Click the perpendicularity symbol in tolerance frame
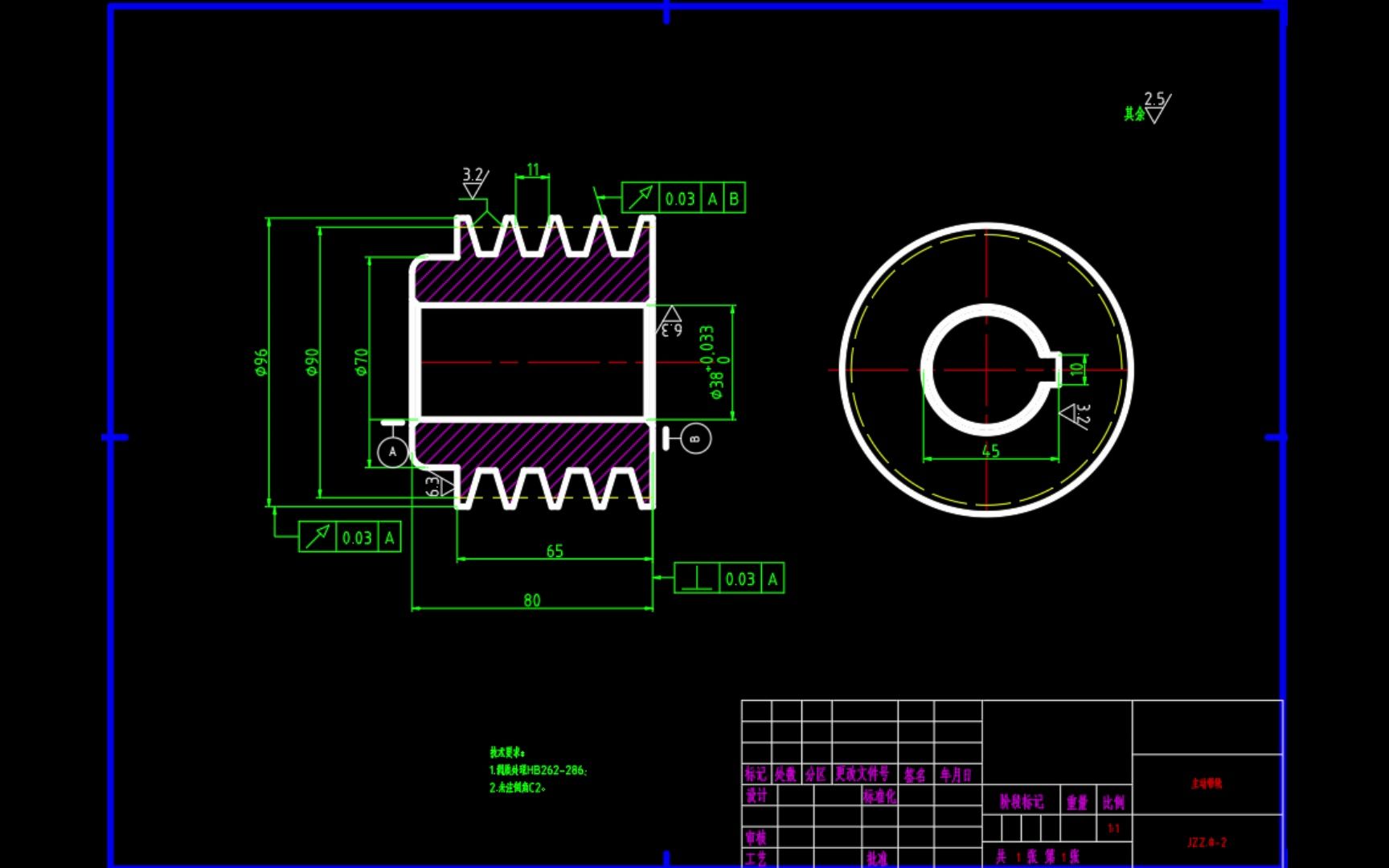The image size is (1389, 868). coord(696,579)
